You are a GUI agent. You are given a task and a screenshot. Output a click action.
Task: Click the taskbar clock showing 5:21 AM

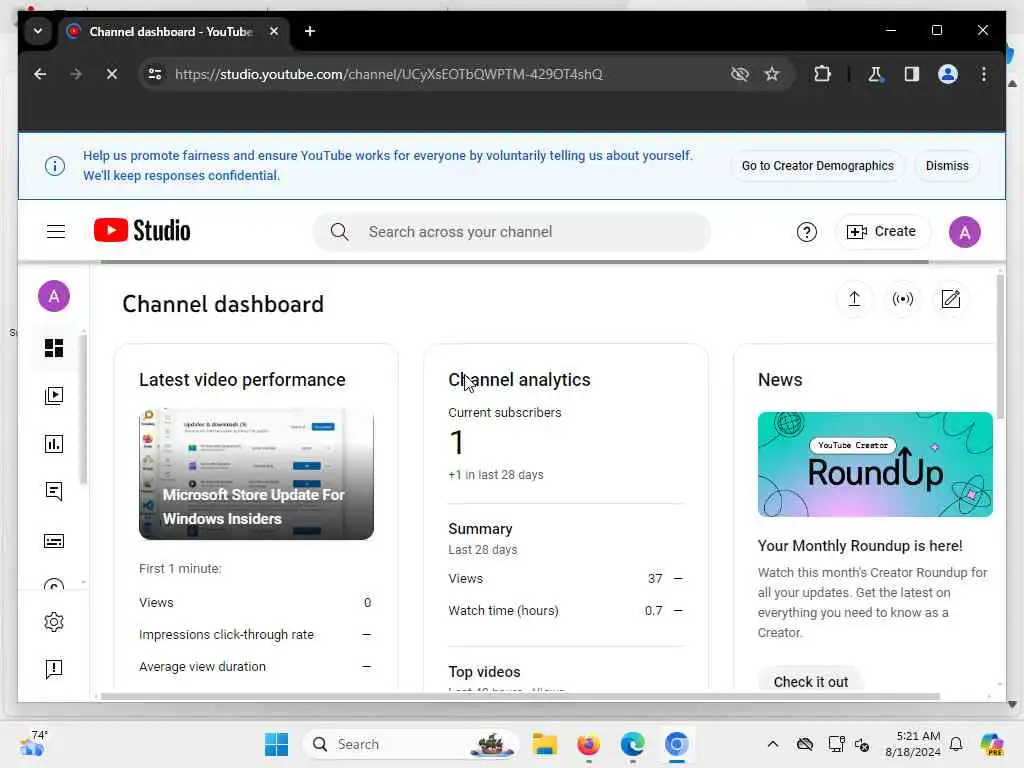click(913, 744)
